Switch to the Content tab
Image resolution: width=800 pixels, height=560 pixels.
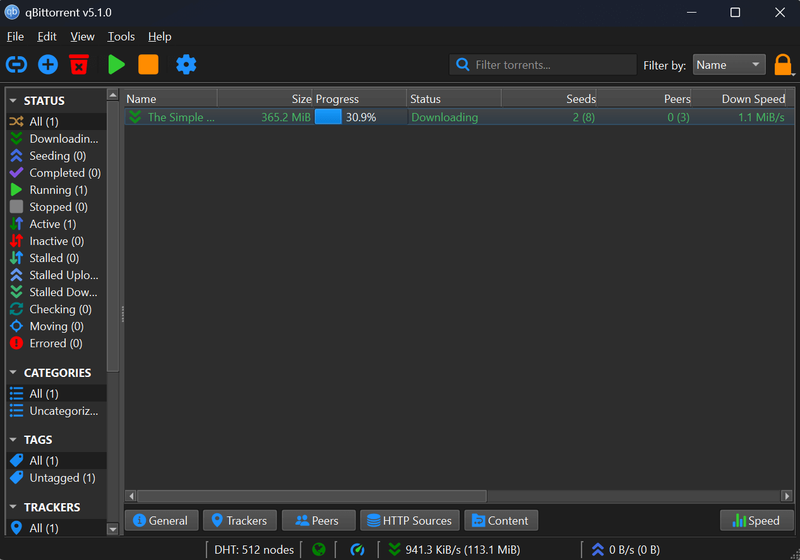(501, 520)
